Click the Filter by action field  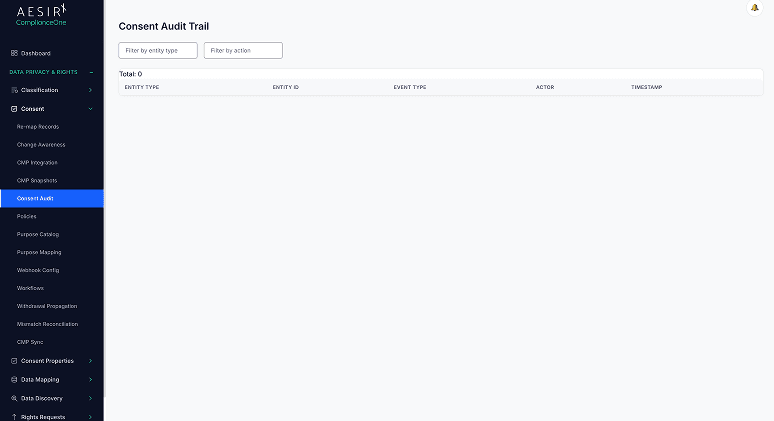pos(243,50)
